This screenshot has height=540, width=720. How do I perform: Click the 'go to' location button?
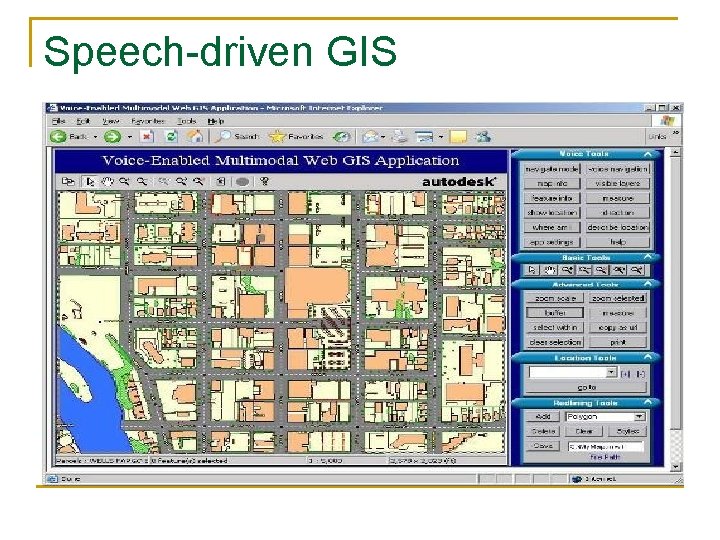coord(586,387)
